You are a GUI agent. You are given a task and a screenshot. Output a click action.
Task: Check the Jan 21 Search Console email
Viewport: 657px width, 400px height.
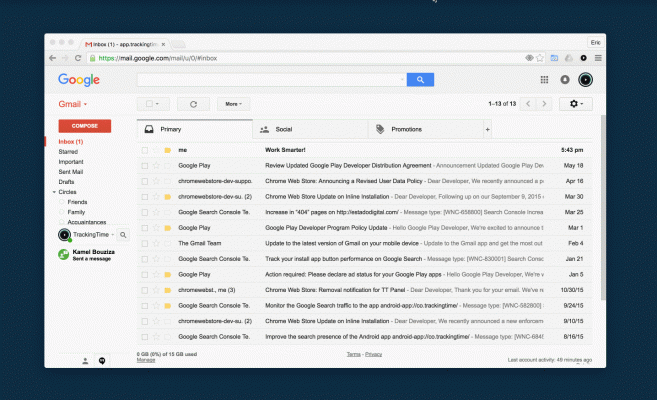coord(145,259)
